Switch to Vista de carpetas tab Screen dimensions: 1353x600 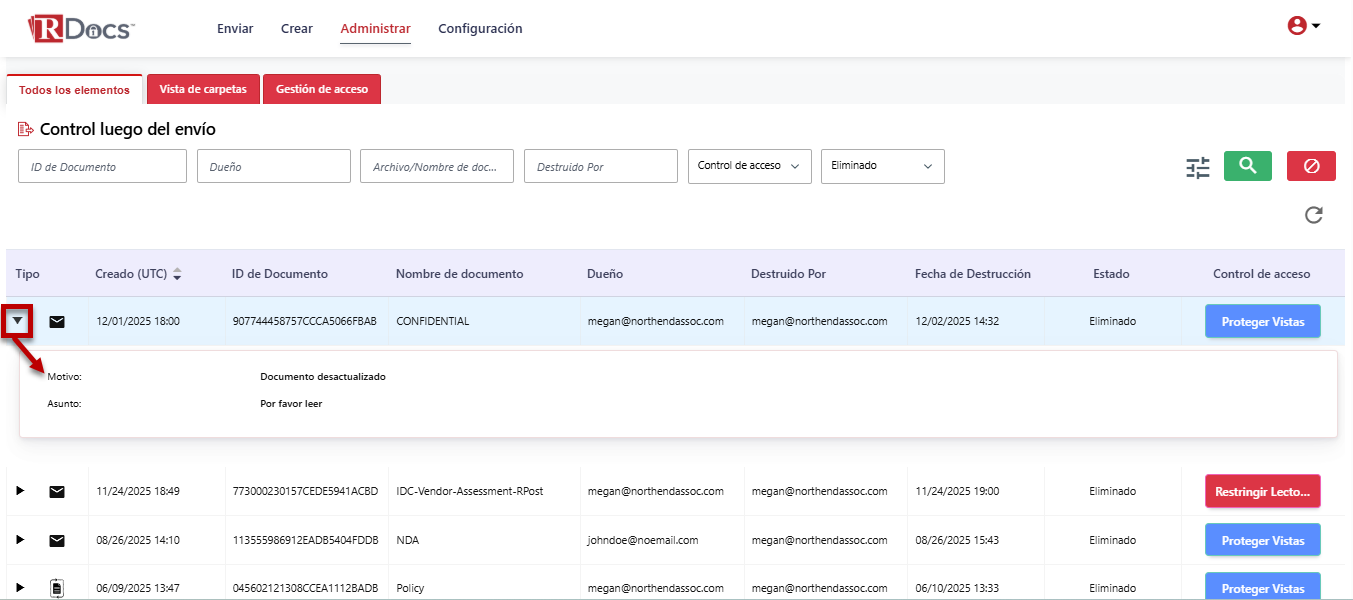tap(203, 89)
